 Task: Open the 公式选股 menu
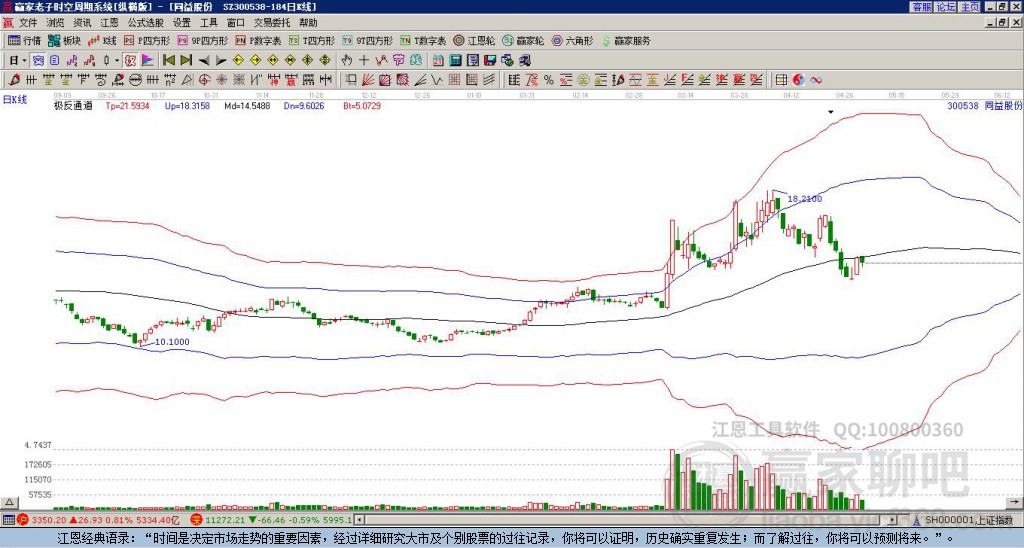(146, 23)
